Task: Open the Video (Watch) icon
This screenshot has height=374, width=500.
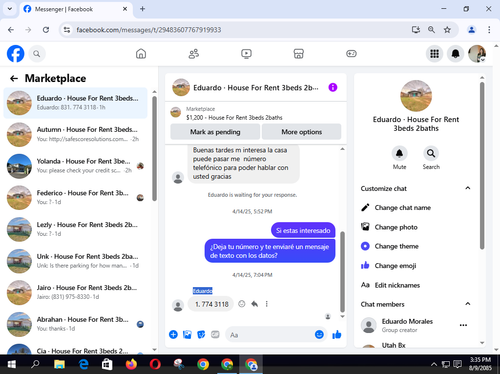Action: [x=246, y=54]
